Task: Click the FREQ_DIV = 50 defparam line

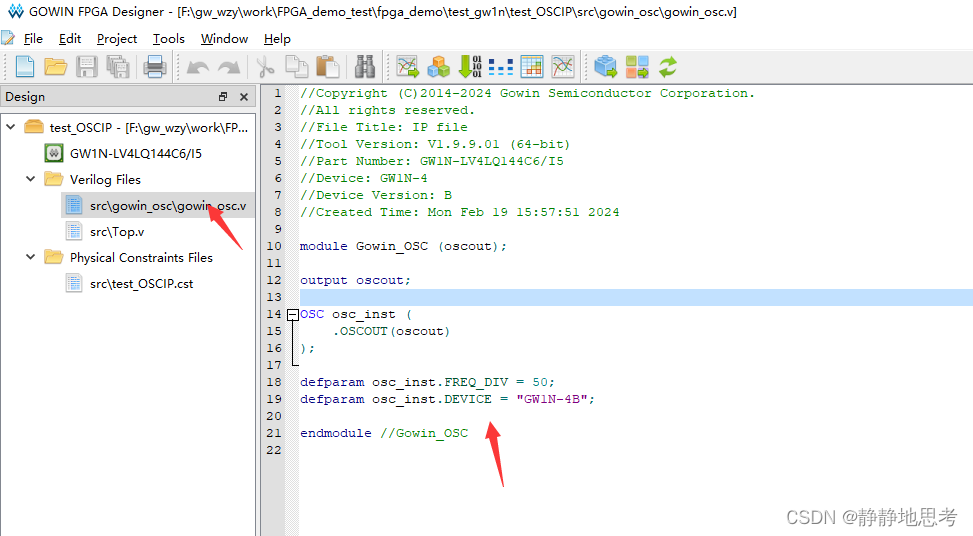Action: (427, 382)
